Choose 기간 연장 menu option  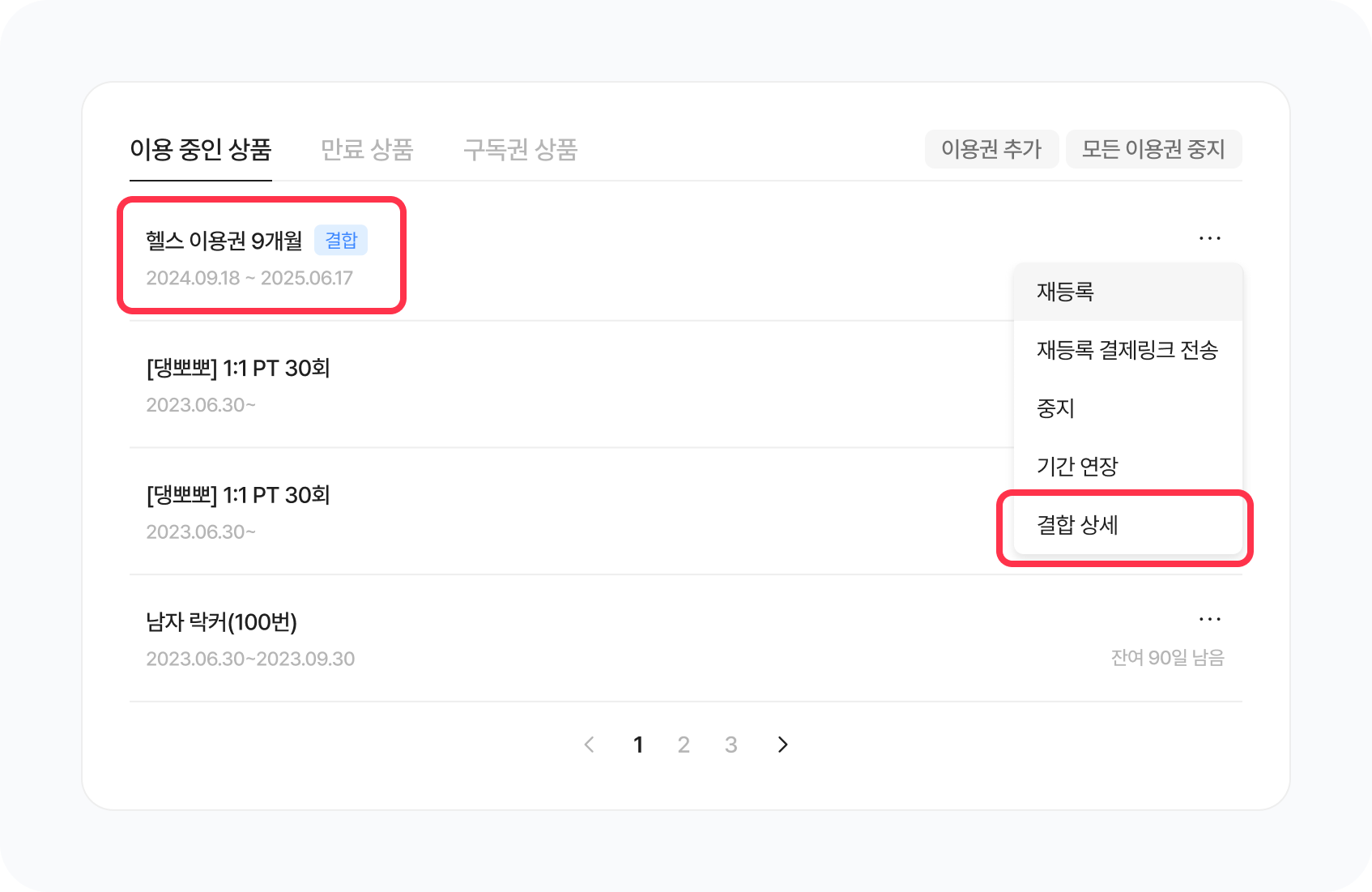pyautogui.click(x=1077, y=467)
